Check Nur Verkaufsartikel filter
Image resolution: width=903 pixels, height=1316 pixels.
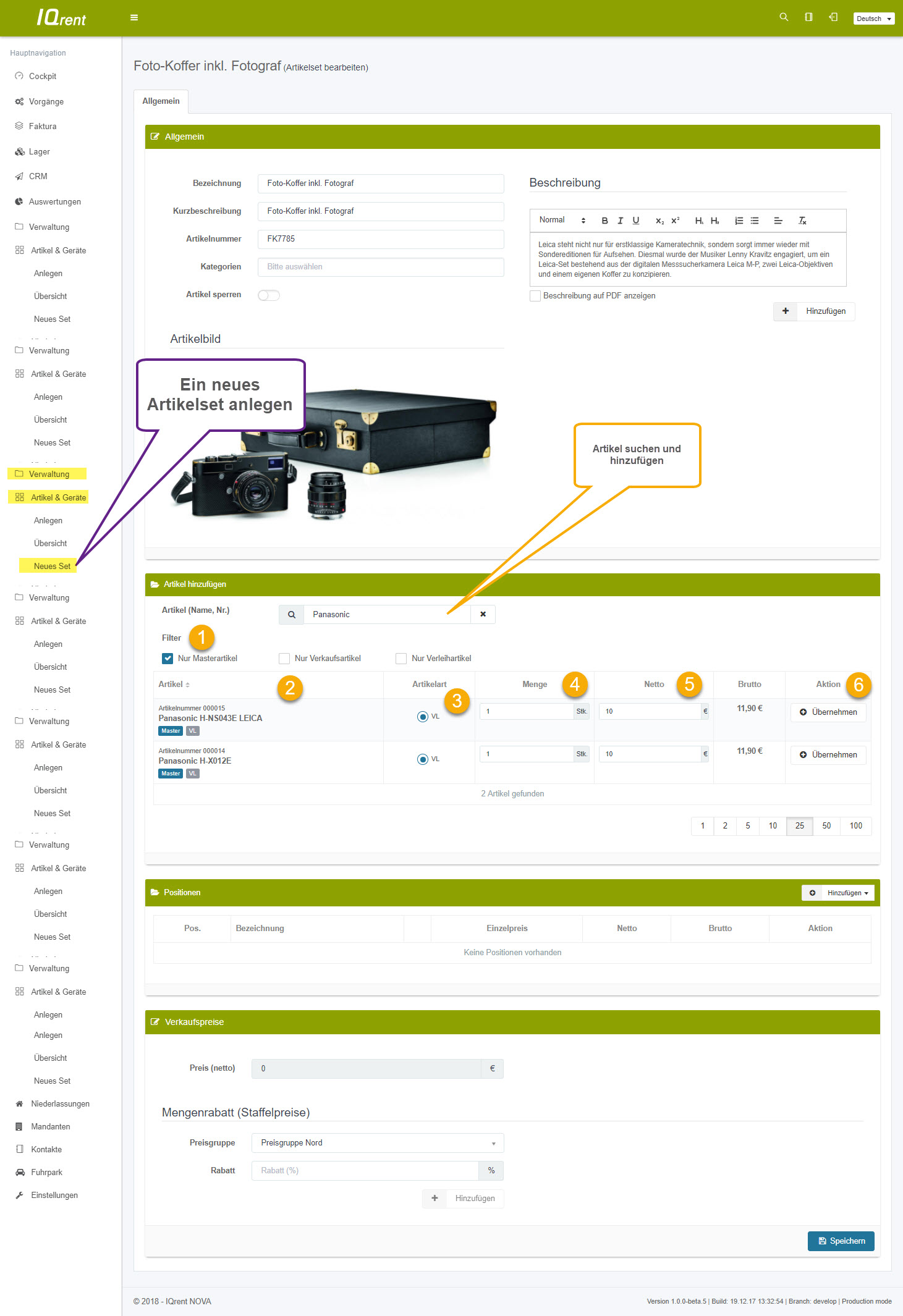(284, 659)
